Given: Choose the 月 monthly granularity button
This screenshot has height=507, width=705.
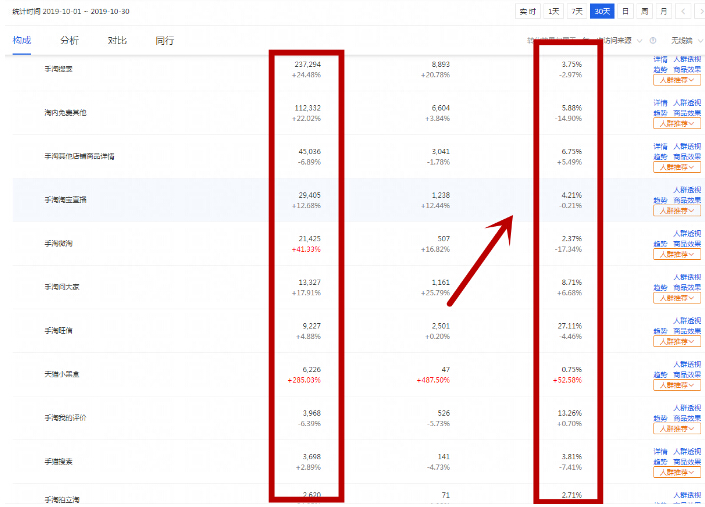Looking at the screenshot, I should pos(664,11).
